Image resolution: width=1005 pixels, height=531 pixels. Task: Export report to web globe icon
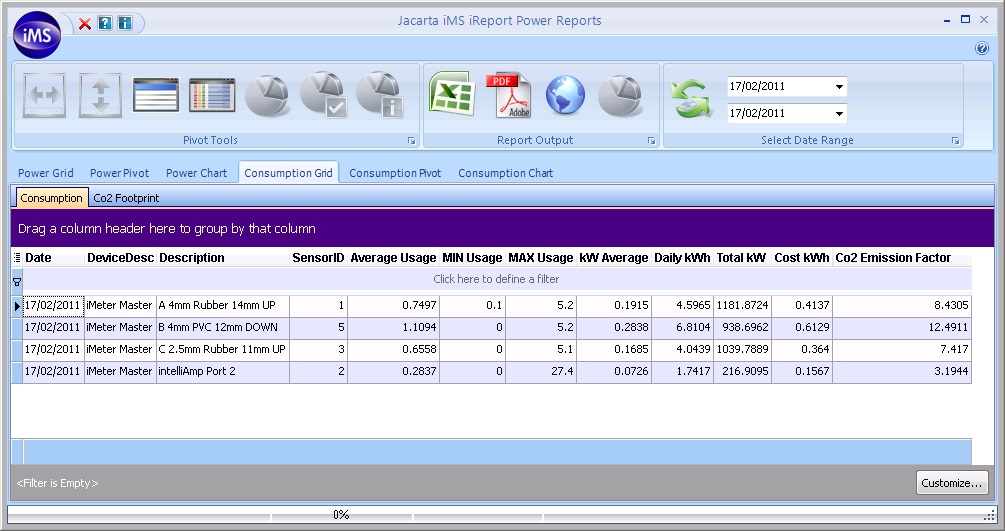565,95
